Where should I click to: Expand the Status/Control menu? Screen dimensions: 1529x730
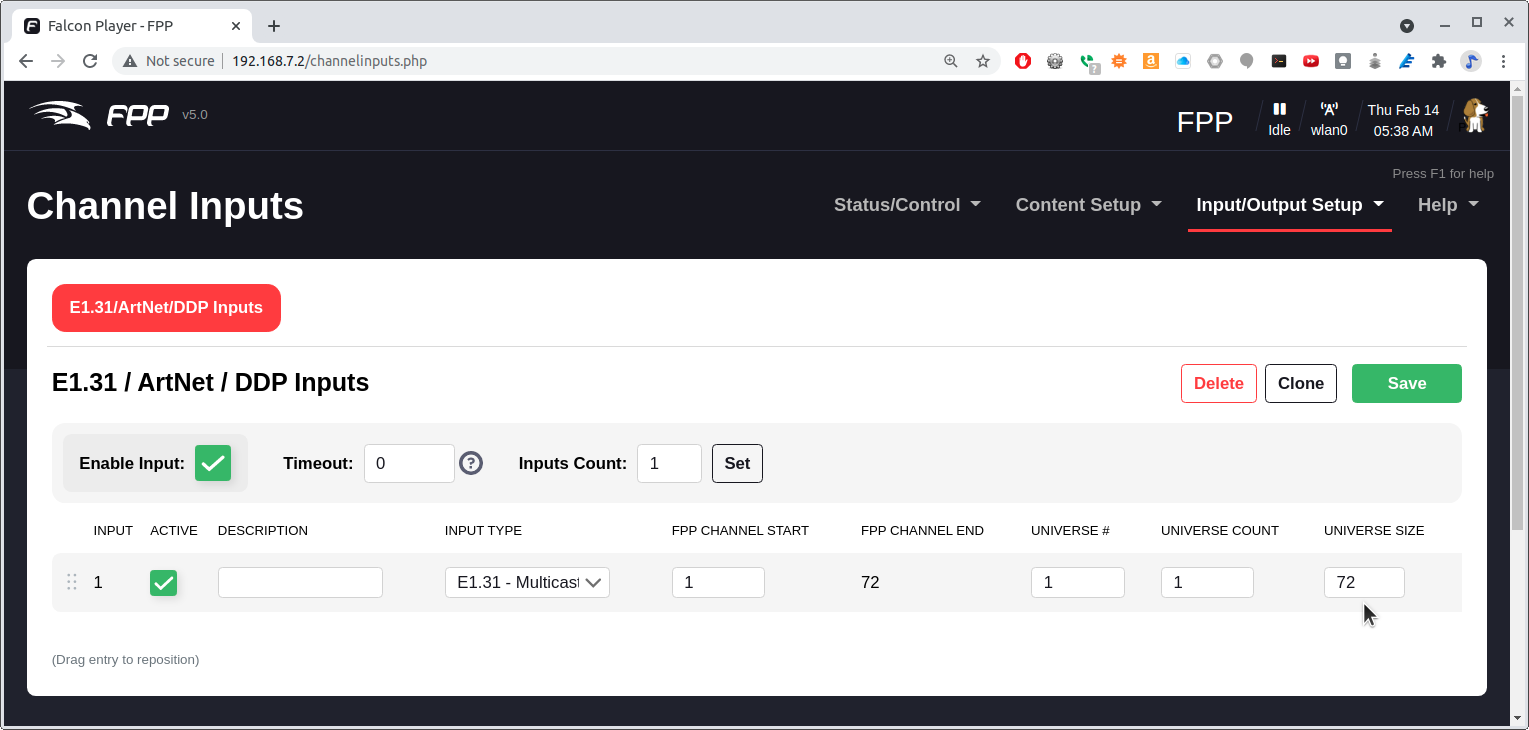pyautogui.click(x=907, y=205)
